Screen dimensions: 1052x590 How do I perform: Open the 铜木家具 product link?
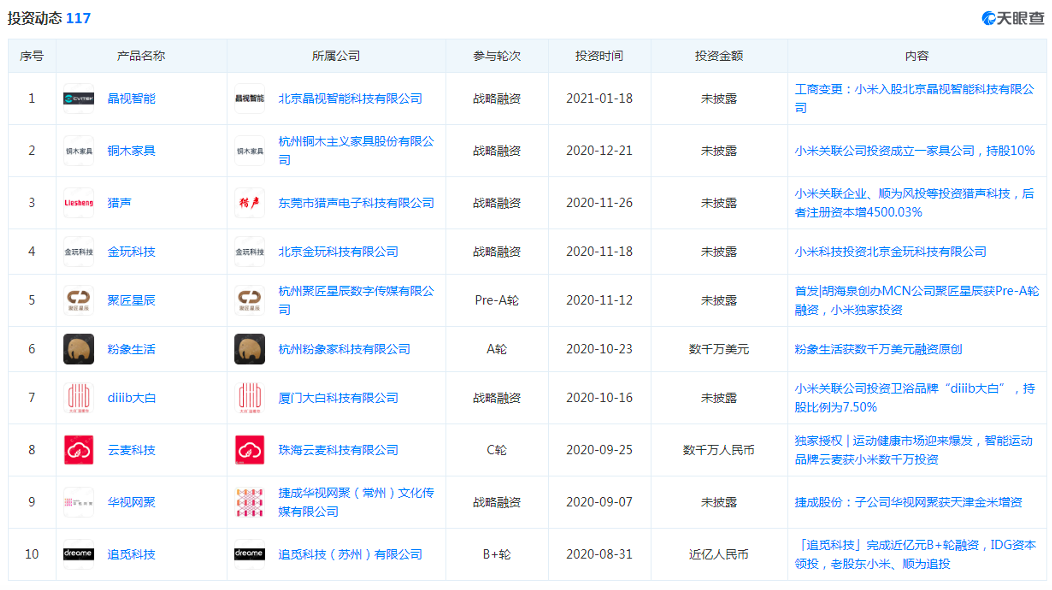click(131, 151)
